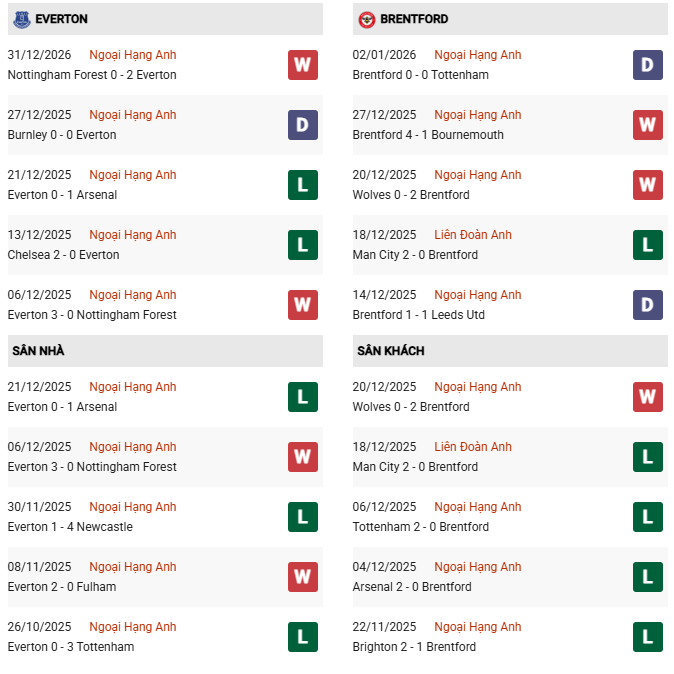Click the Everton 0 - 3 Tottenham match
This screenshot has width=674, height=674.
click(70, 647)
